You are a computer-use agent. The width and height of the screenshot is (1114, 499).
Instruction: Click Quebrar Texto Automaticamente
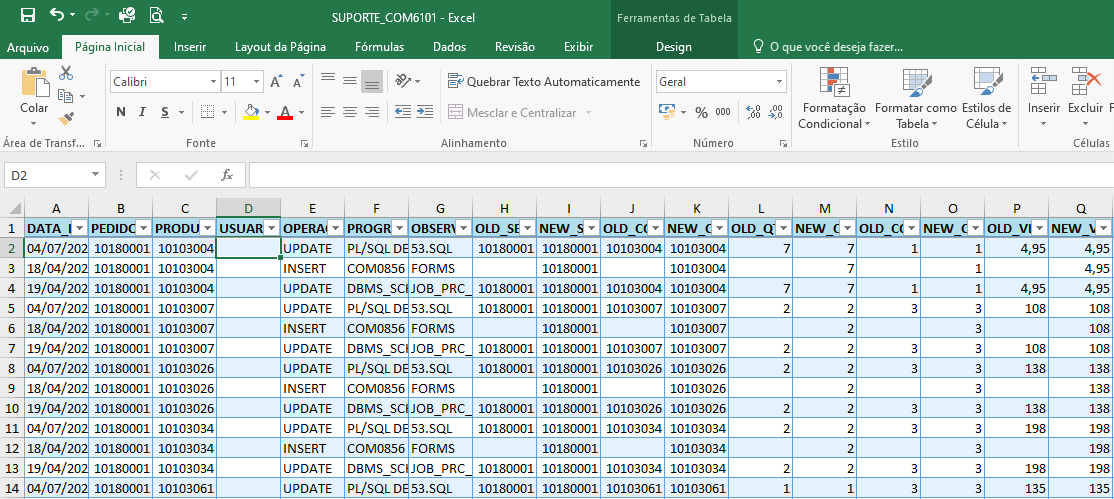pos(544,82)
